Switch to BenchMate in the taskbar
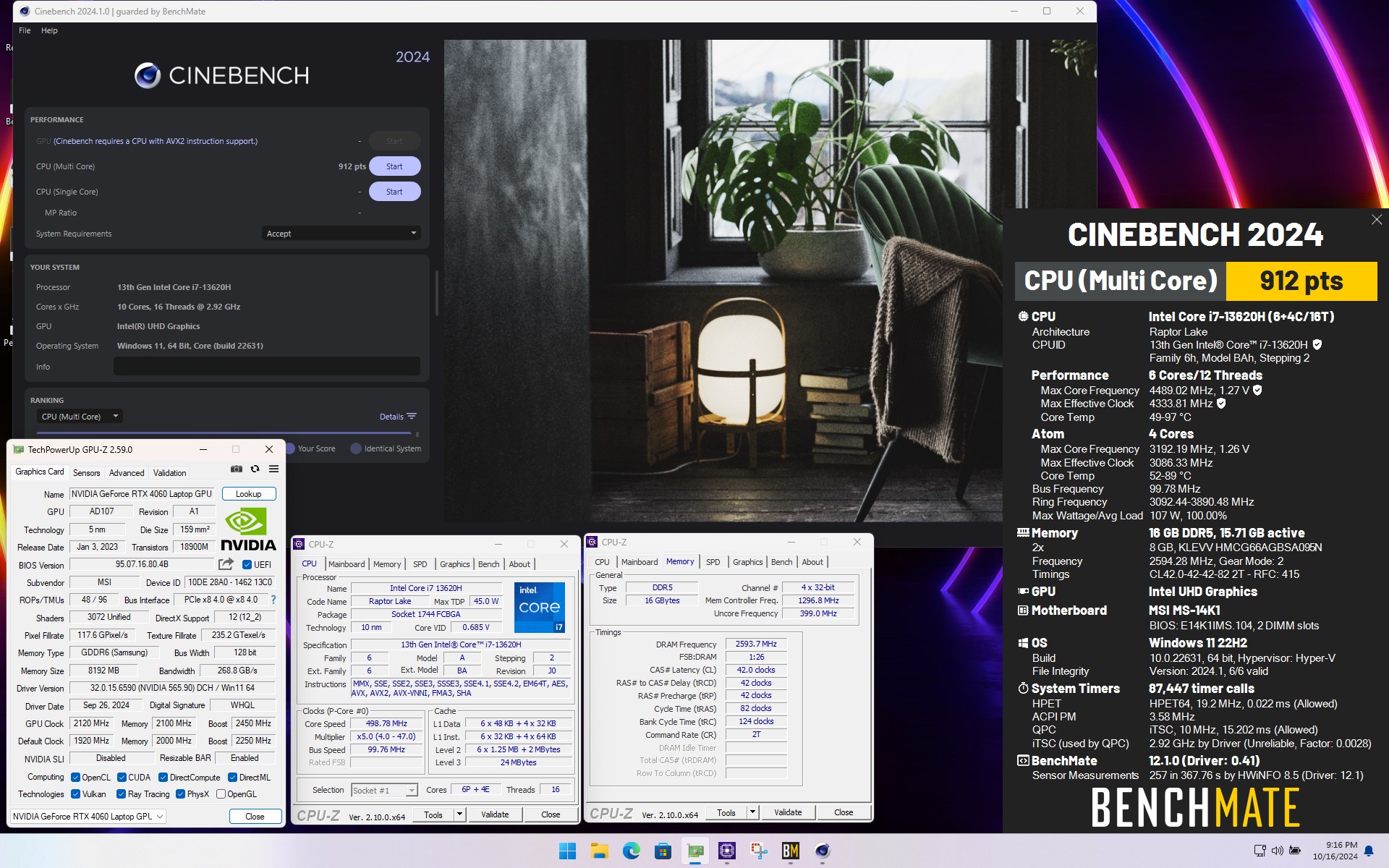This screenshot has height=868, width=1389. (x=791, y=851)
